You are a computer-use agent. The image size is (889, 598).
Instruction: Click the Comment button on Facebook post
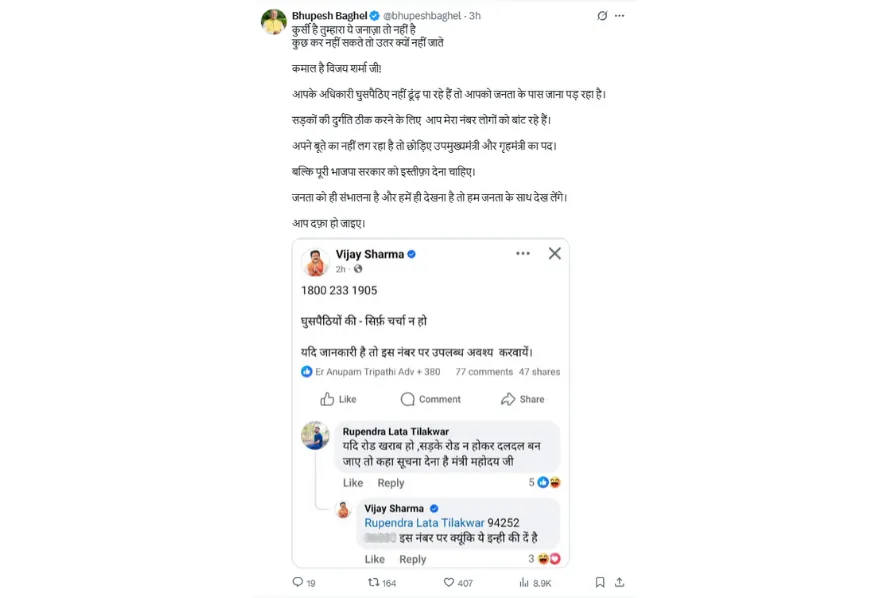tap(431, 399)
